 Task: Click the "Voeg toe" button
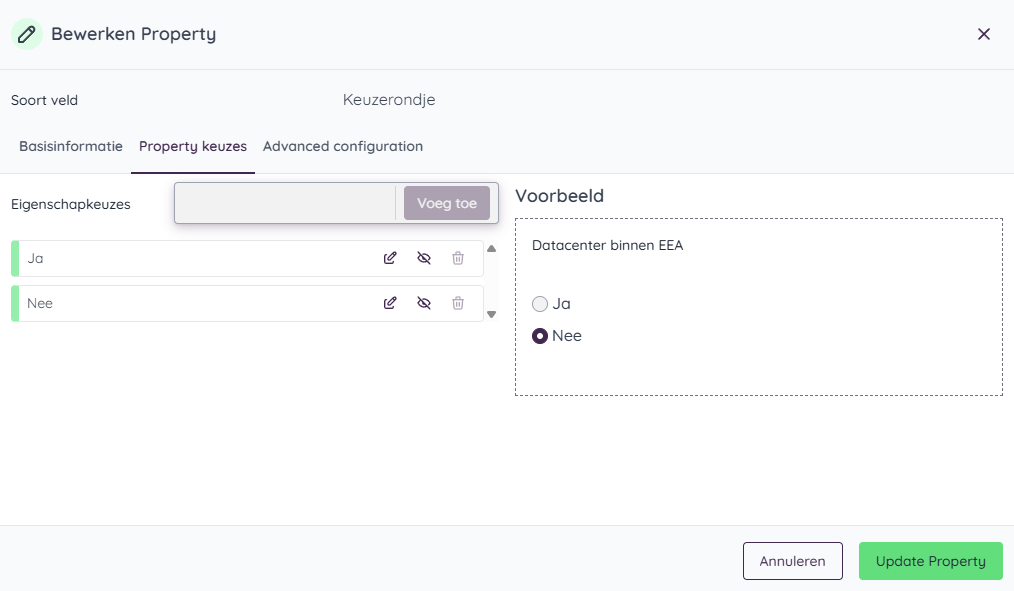[x=447, y=203]
